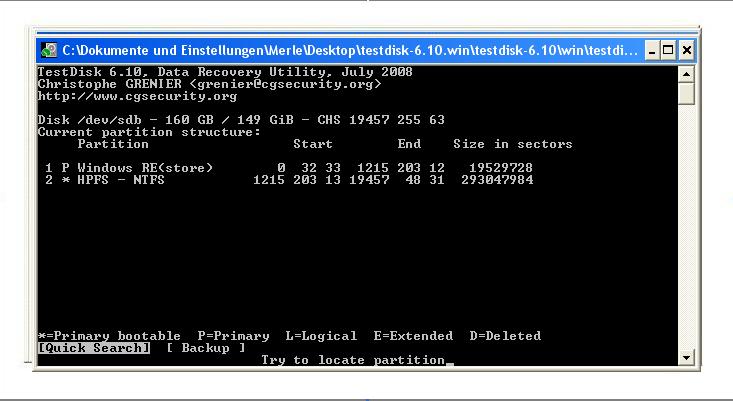The image size is (733, 401).
Task: Close the TestDisk console window
Action: click(x=686, y=50)
